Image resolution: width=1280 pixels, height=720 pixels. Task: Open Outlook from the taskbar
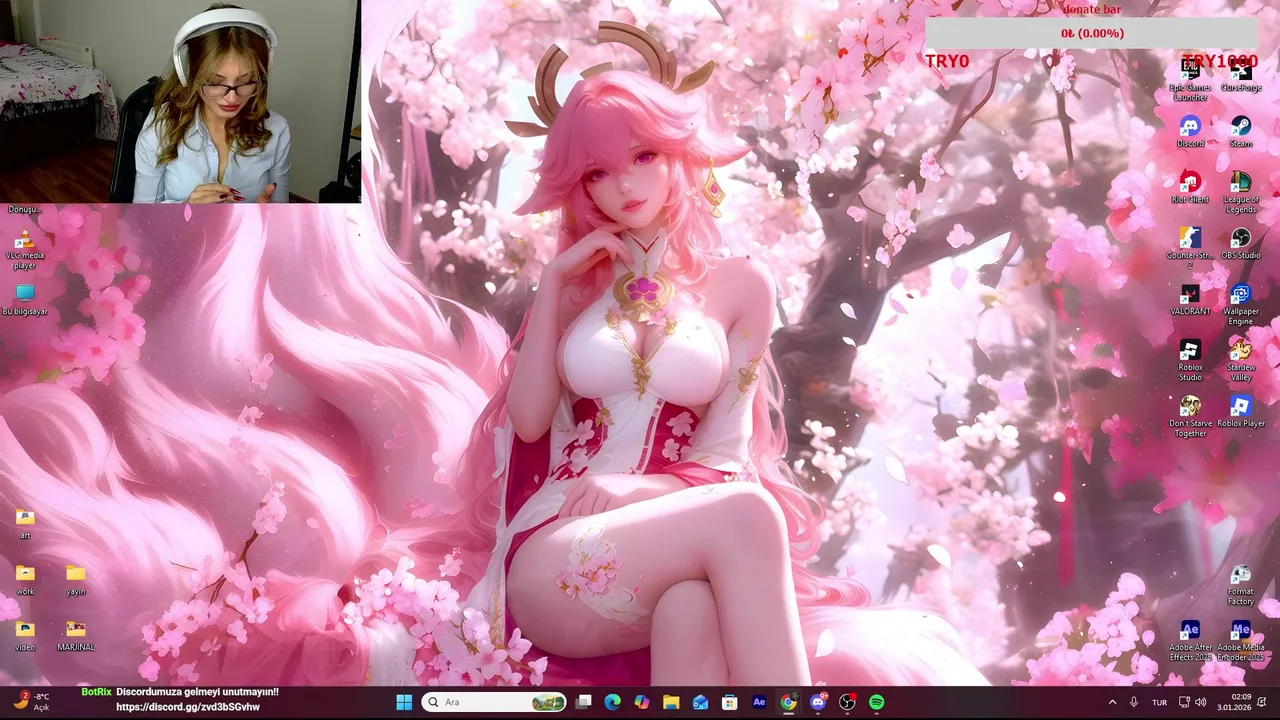[x=700, y=702]
